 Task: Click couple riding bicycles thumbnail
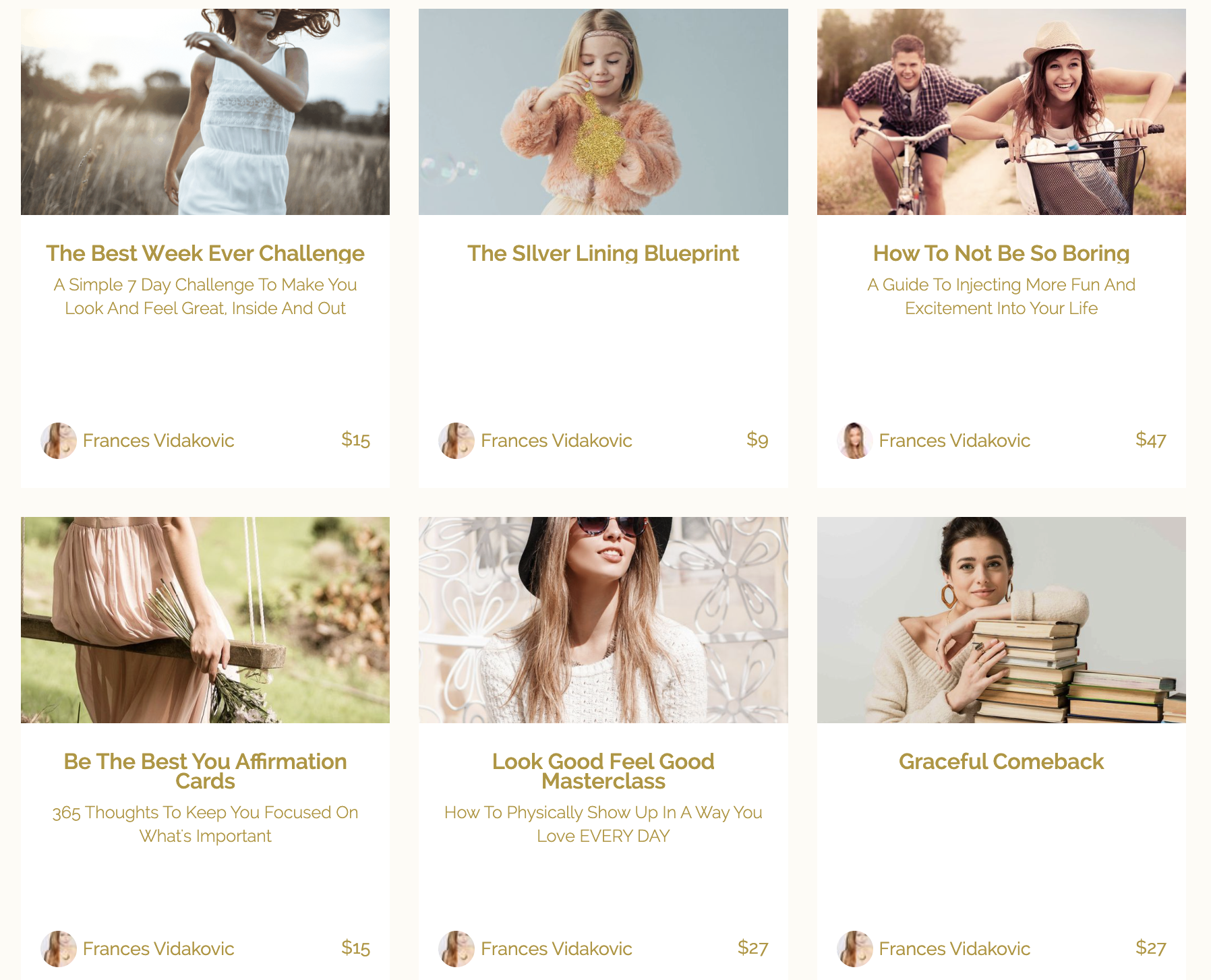point(1001,112)
